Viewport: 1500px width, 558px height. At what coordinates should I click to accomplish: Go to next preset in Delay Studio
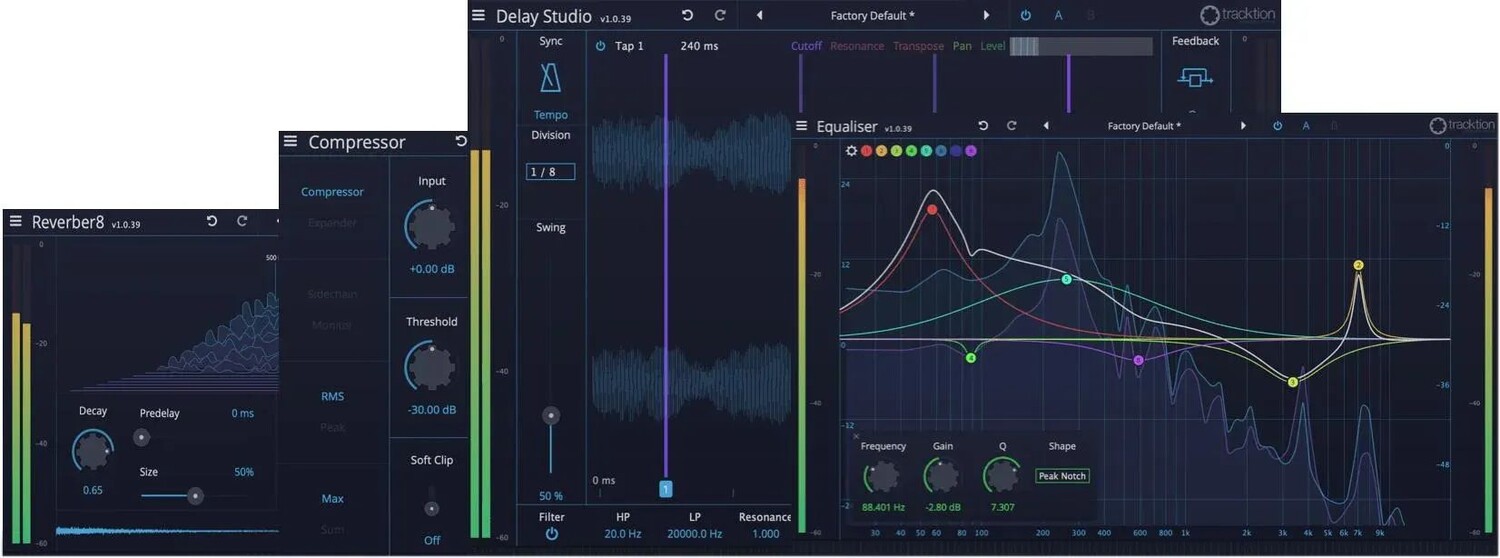[986, 15]
